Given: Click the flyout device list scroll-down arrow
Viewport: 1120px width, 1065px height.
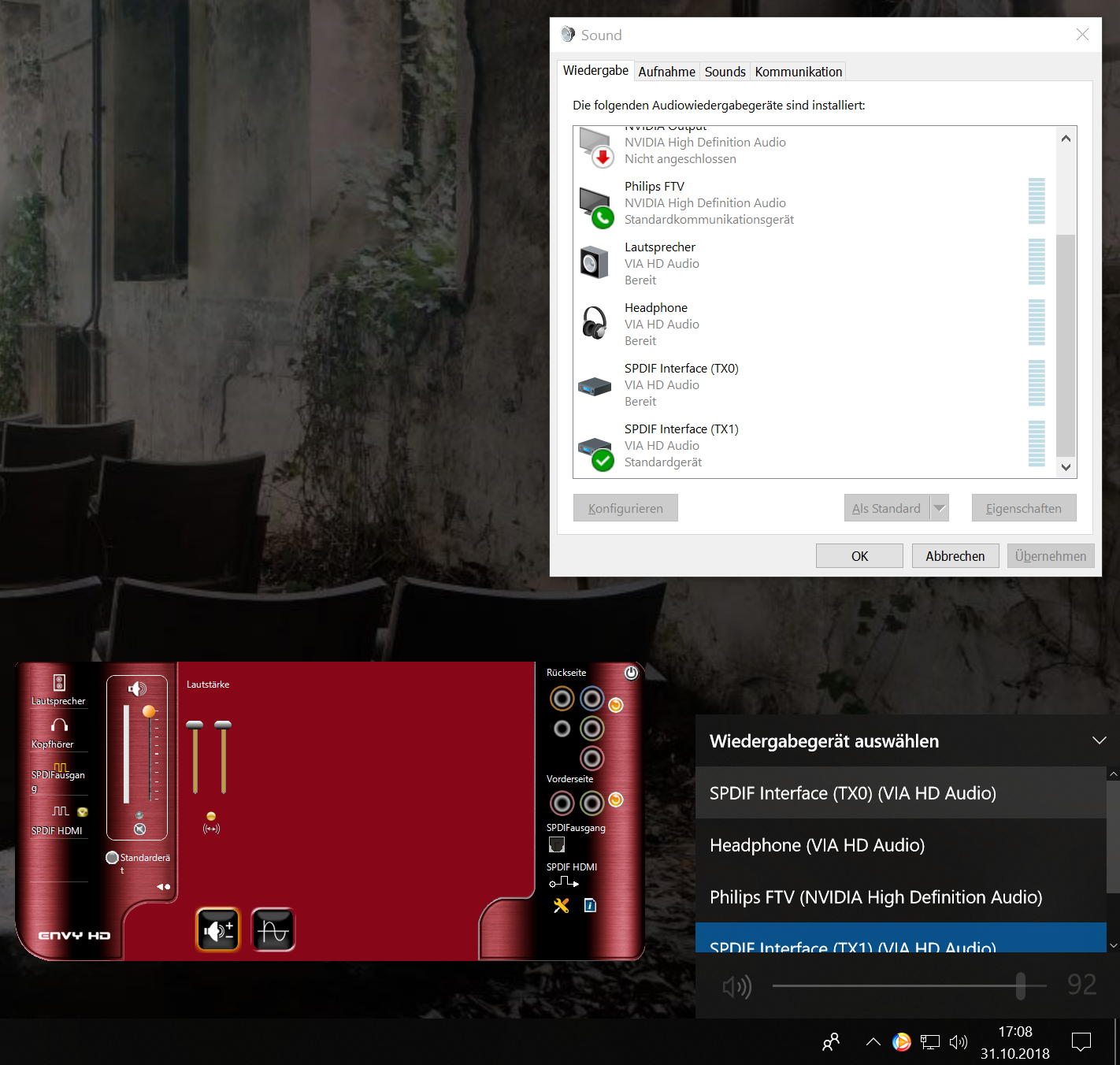Looking at the screenshot, I should 1113,946.
